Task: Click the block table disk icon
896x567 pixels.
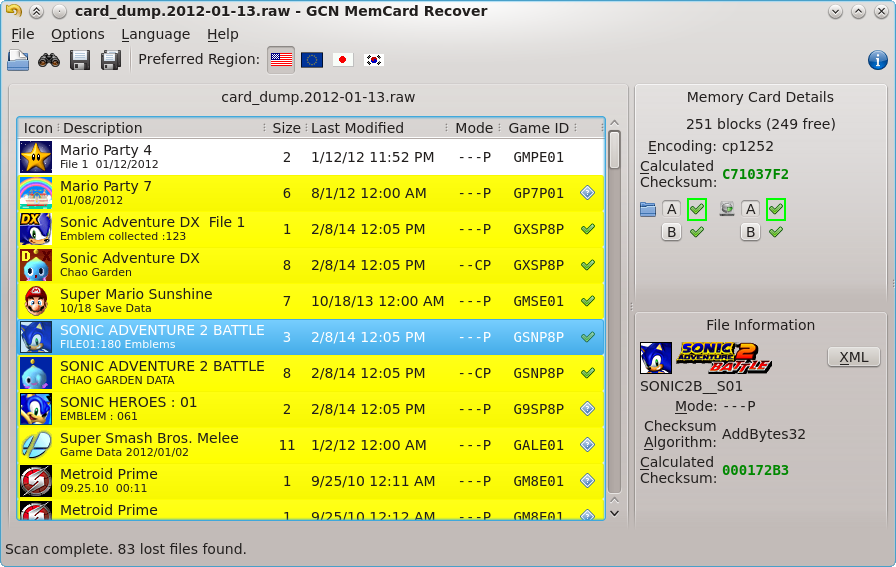Action: [x=727, y=209]
